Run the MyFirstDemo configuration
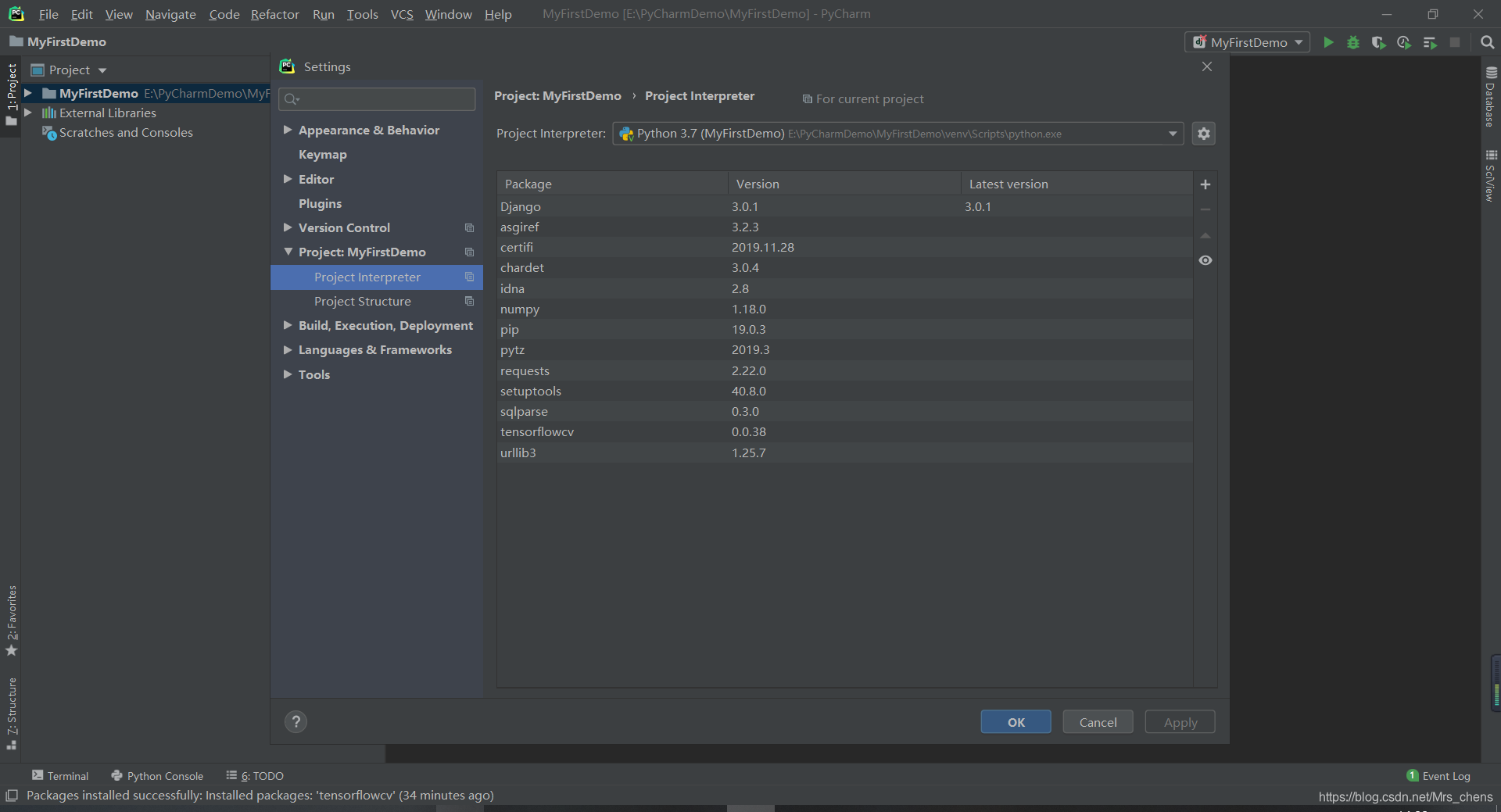This screenshot has width=1501, height=812. (1328, 42)
